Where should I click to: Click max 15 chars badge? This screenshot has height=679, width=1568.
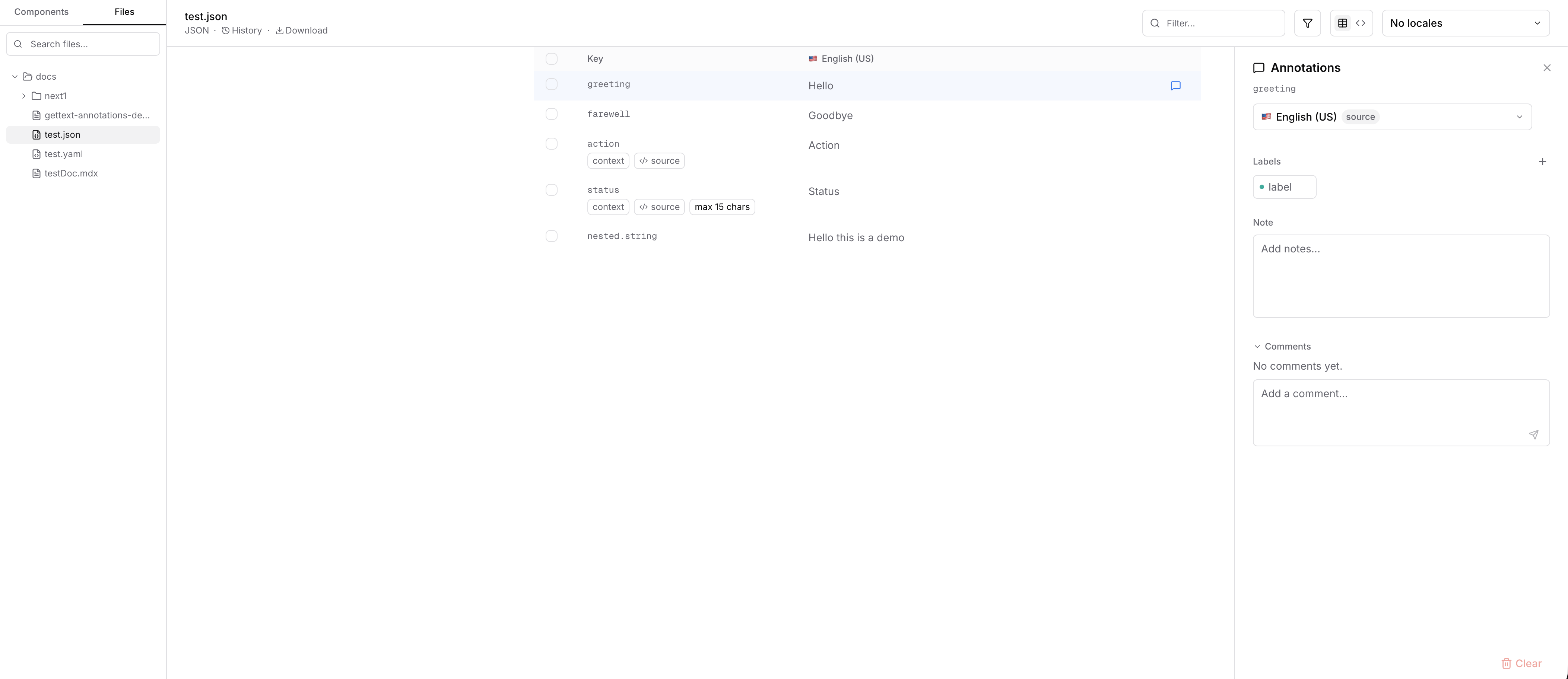tap(722, 207)
